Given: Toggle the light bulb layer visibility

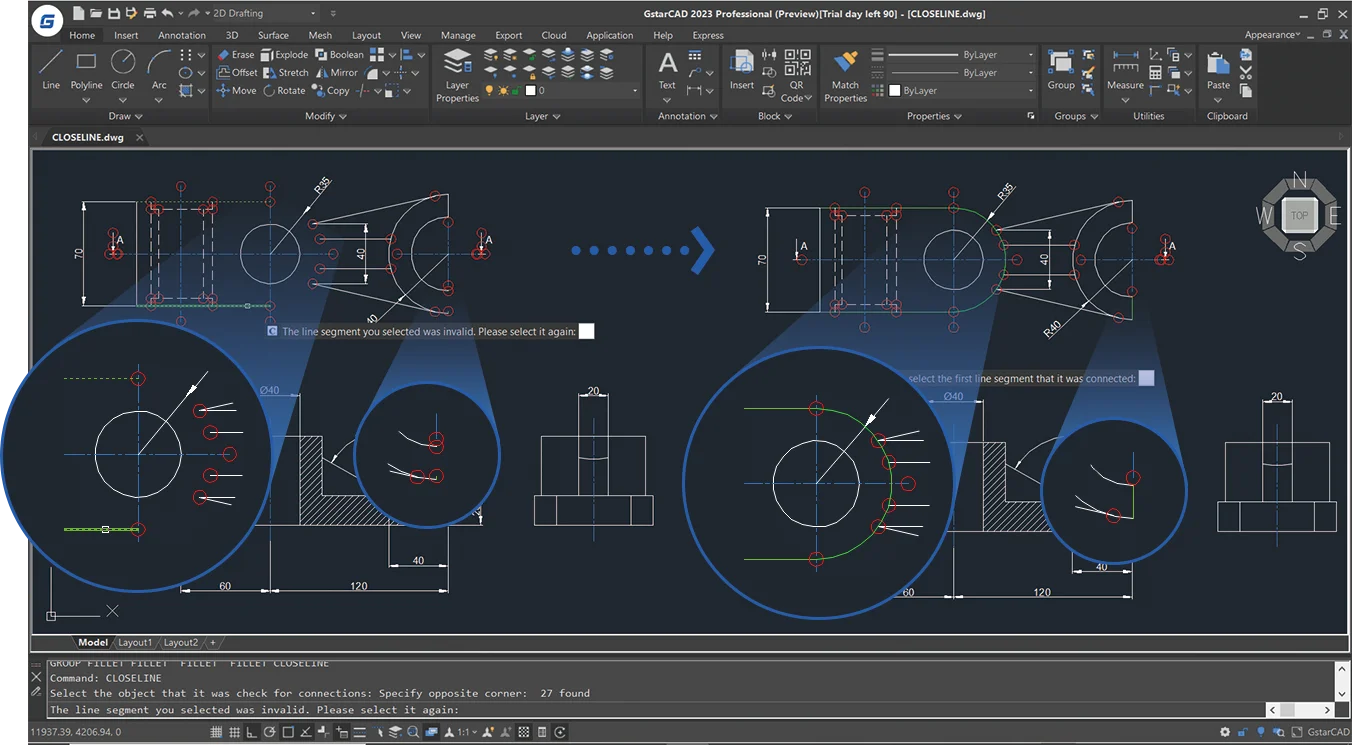Looking at the screenshot, I should point(490,91).
